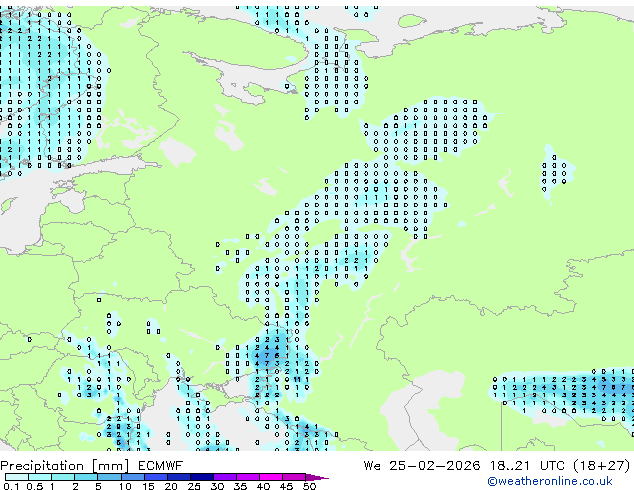The image size is (634, 490).
Task: Click the 1–2 mm legend color swatch
Action: coord(63,477)
